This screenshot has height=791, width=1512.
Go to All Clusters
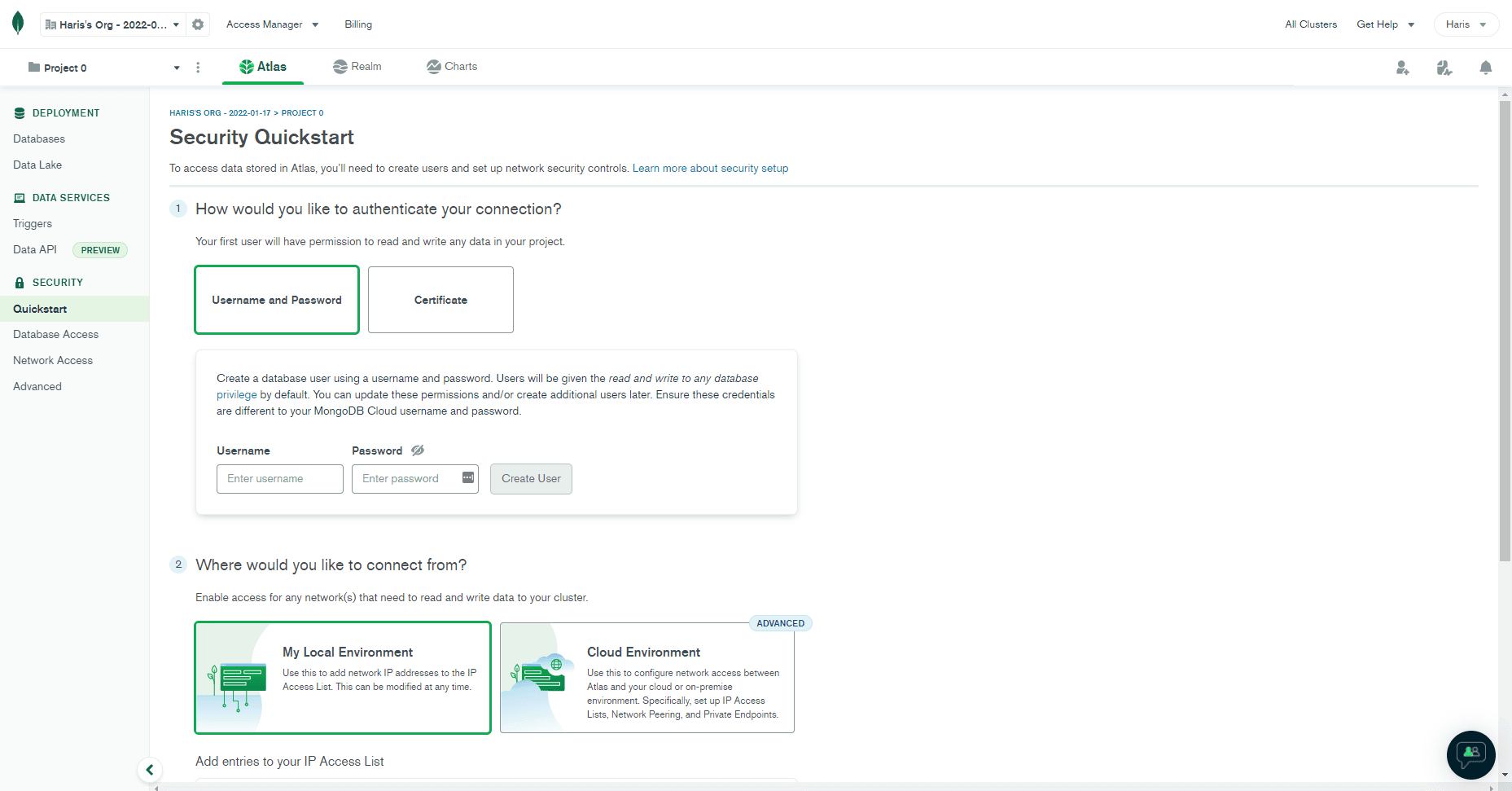click(1311, 24)
